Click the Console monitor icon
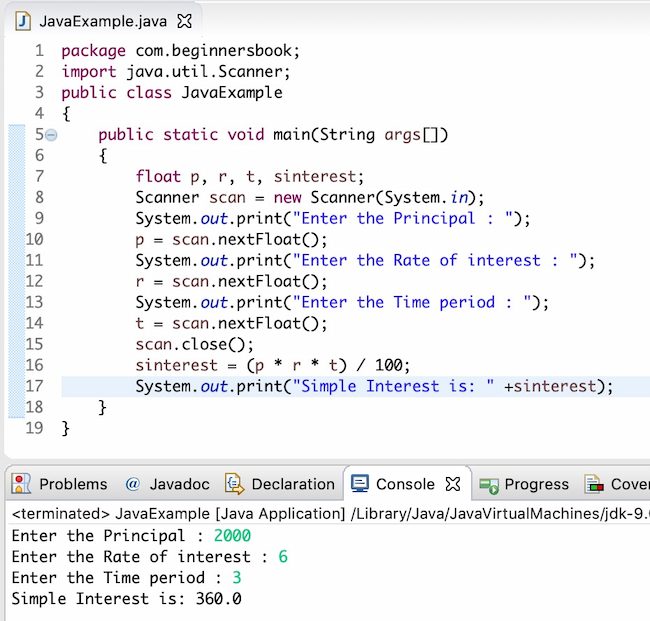 [x=360, y=484]
